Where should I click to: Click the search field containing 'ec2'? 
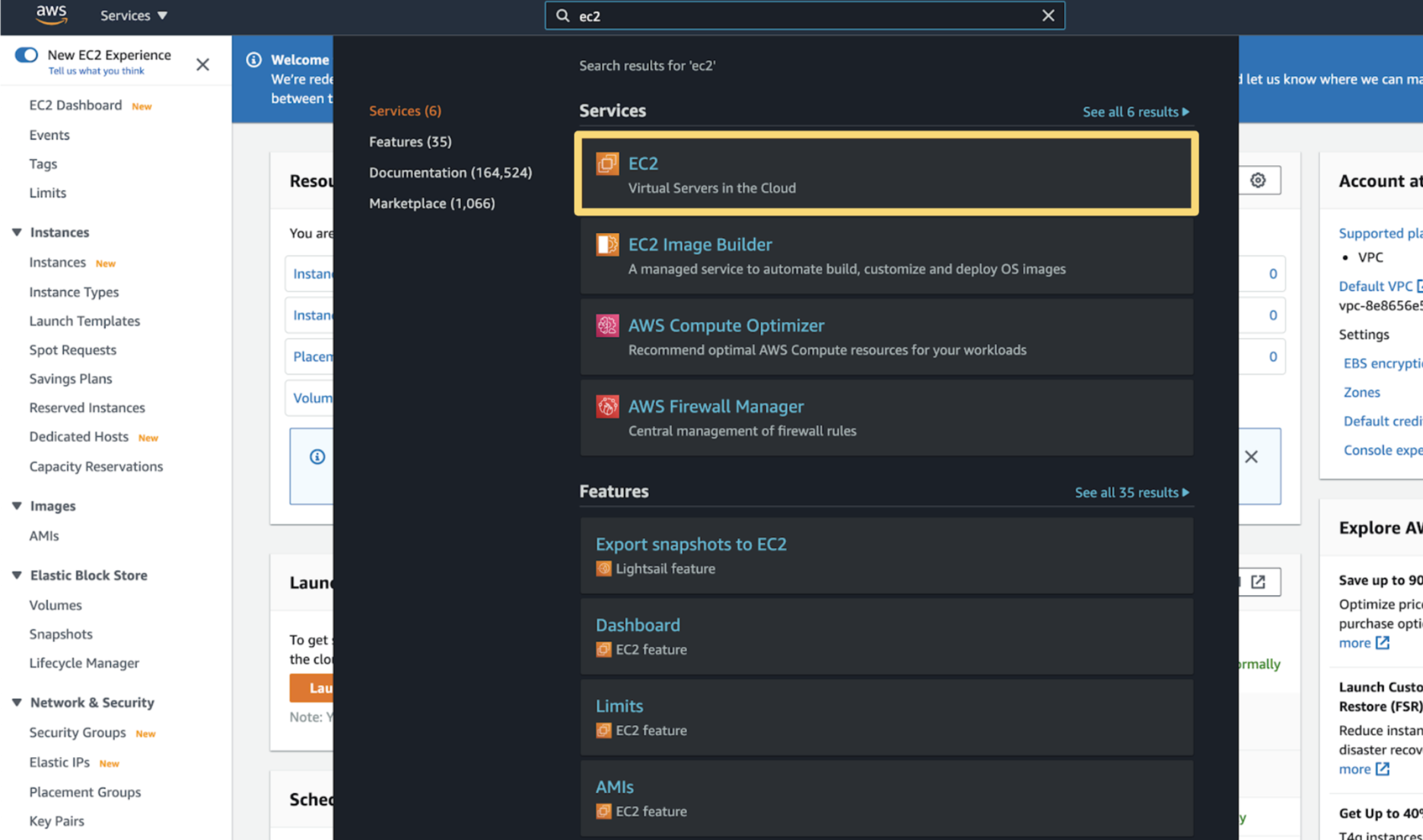[x=804, y=16]
